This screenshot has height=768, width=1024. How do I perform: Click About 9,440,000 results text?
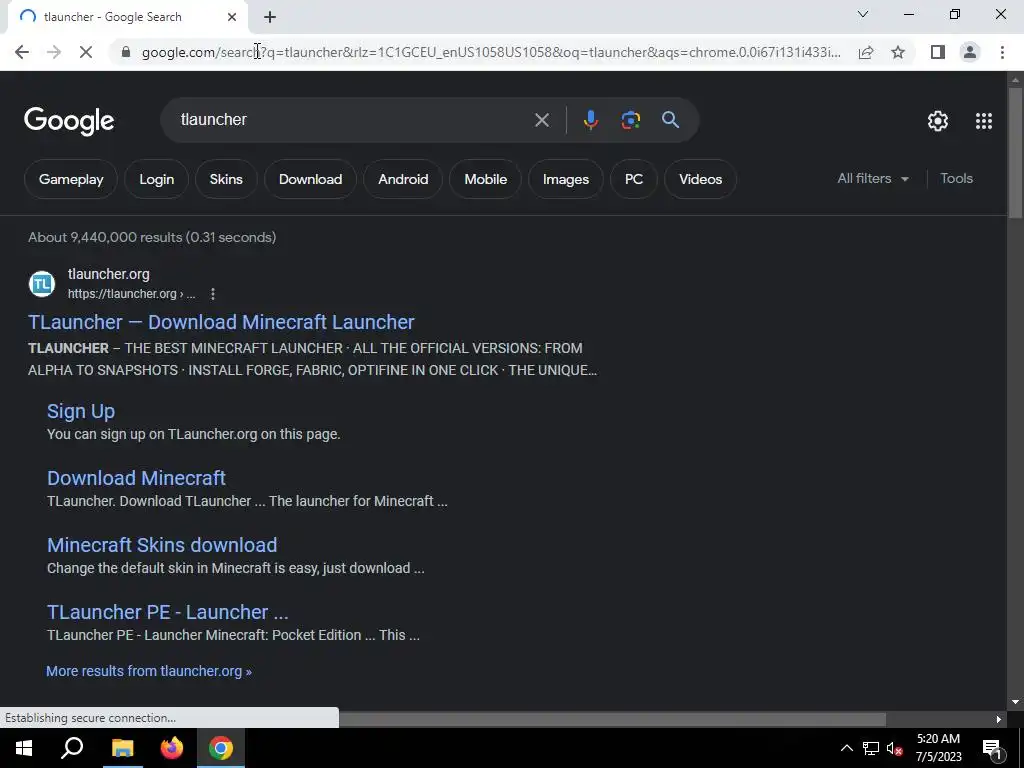click(152, 237)
